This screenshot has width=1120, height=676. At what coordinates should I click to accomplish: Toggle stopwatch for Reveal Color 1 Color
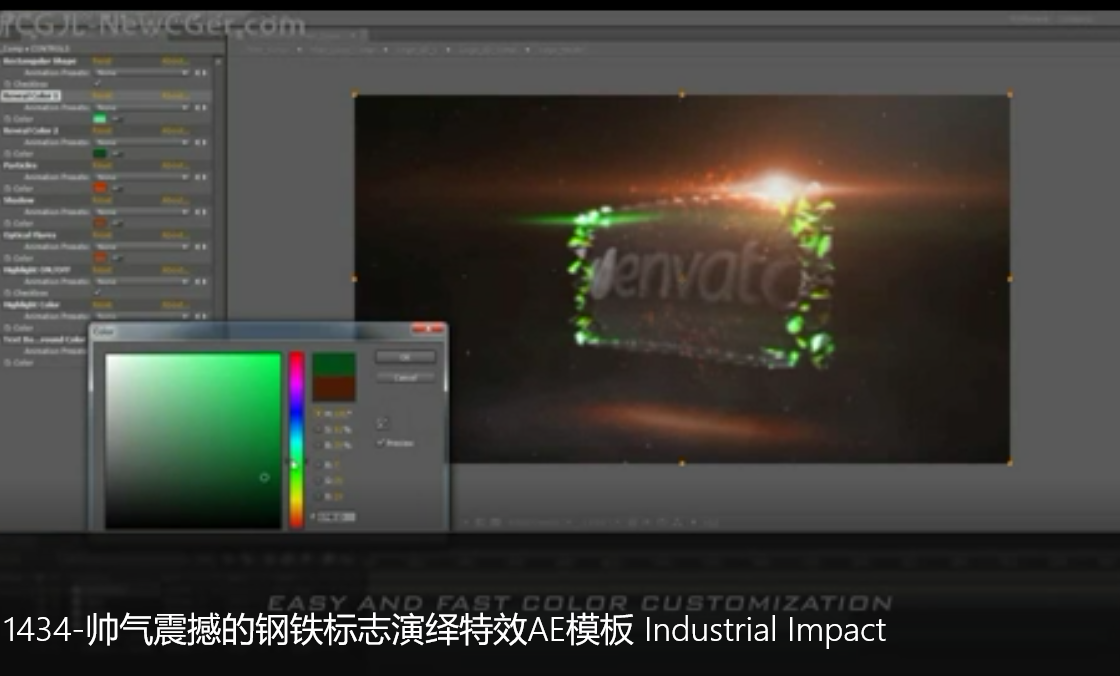tap(8, 119)
